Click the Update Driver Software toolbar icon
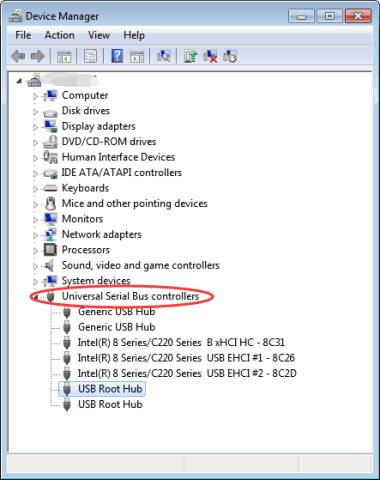Image resolution: width=380 pixels, height=480 pixels. [x=190, y=56]
